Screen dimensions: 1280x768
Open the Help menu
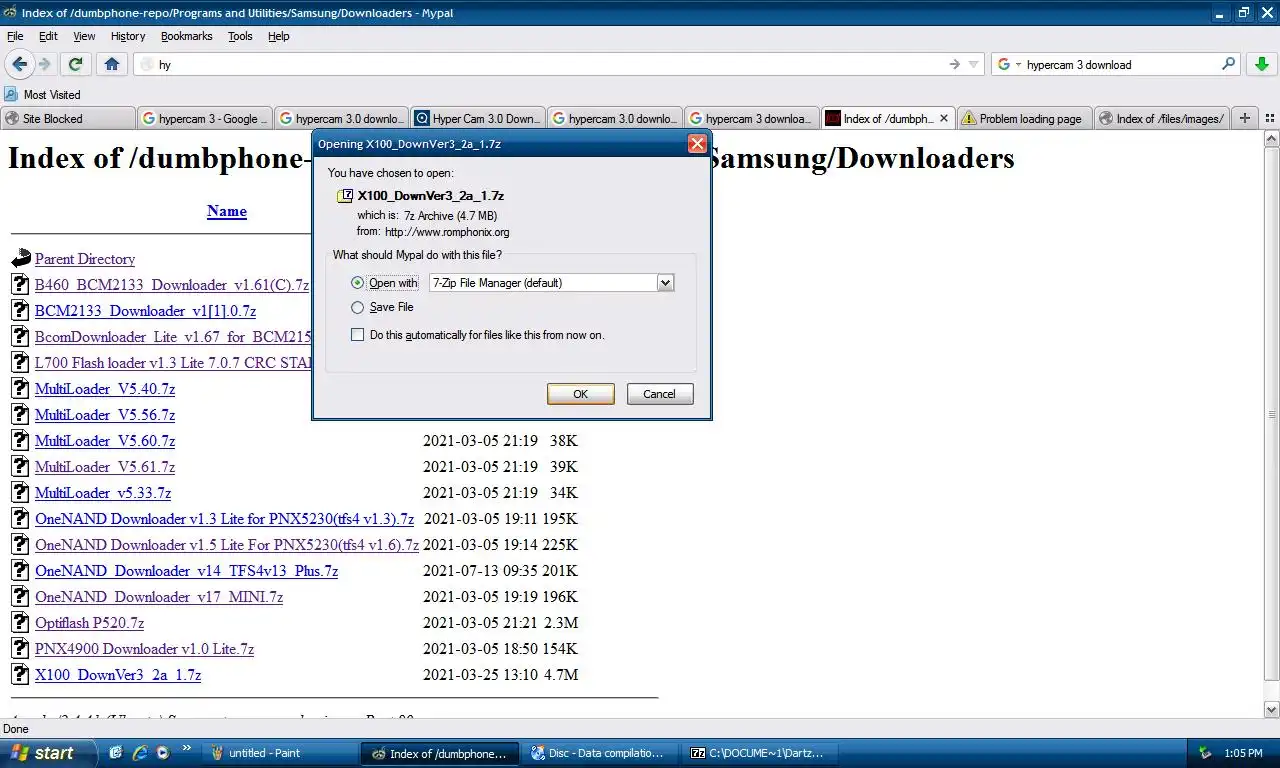coord(279,36)
